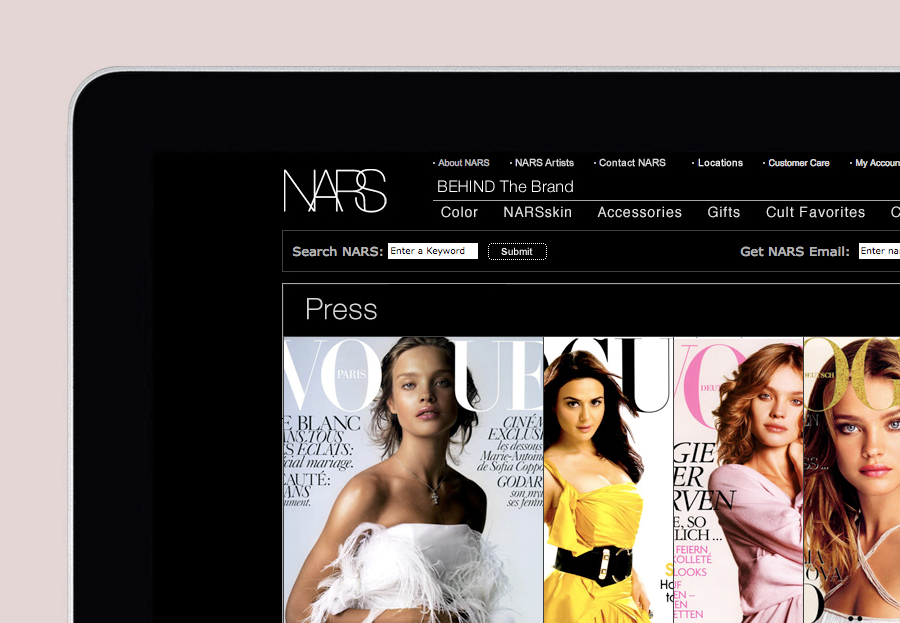The width and height of the screenshot is (900, 623).
Task: Open the NARS Artists link
Action: [544, 163]
